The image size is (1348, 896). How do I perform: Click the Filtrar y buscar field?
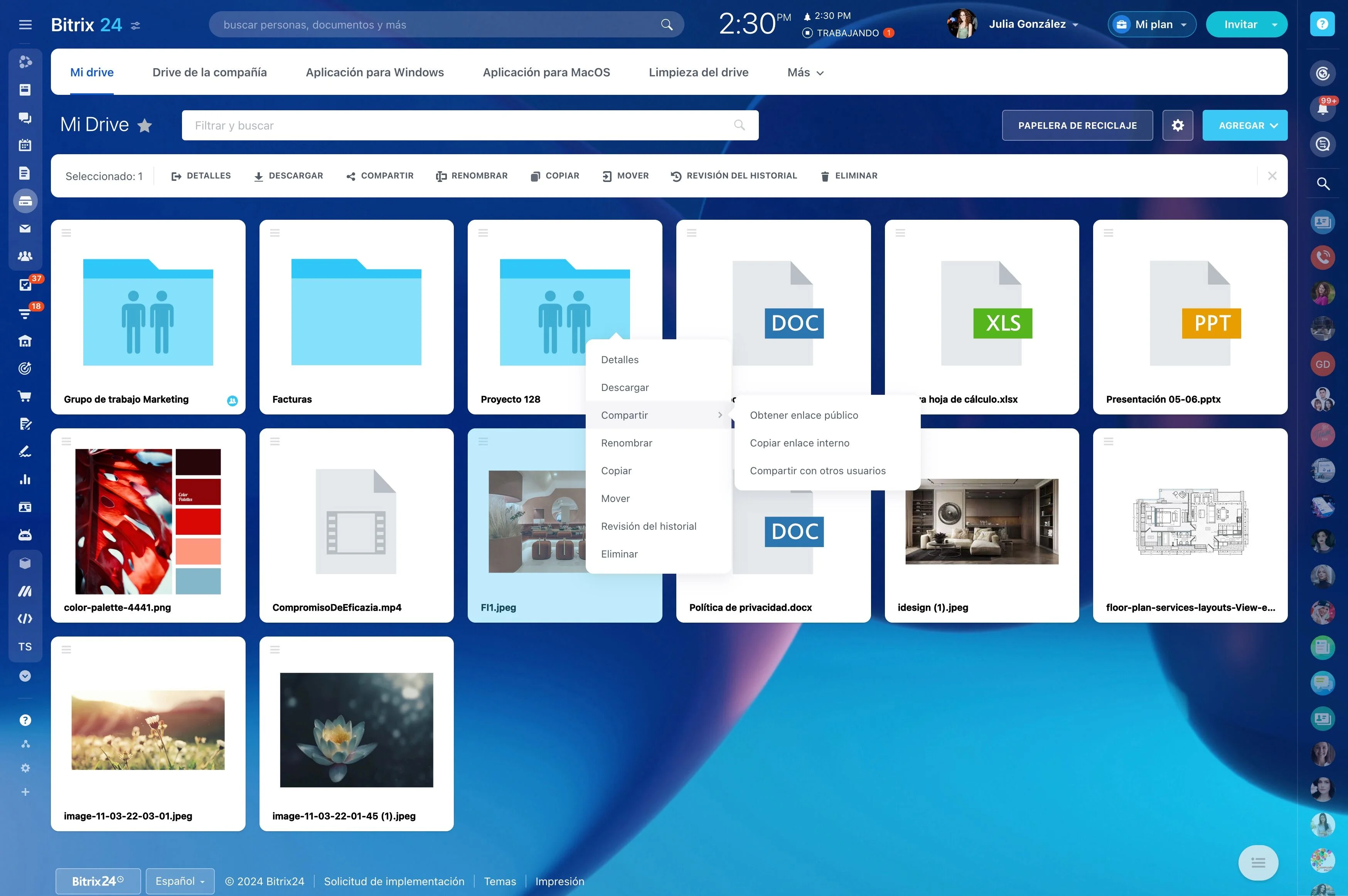(x=470, y=125)
